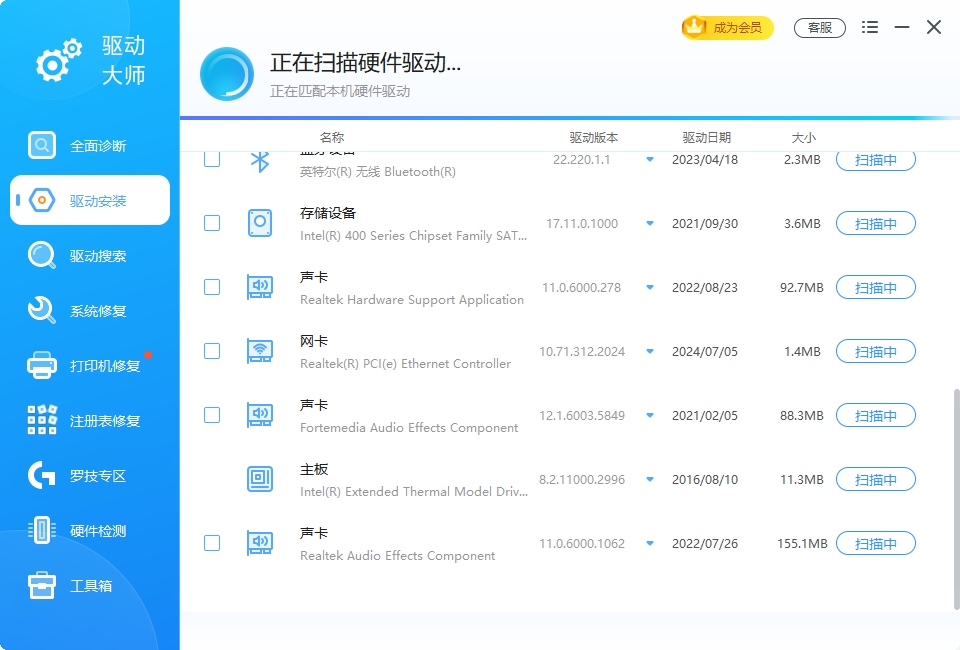The width and height of the screenshot is (960, 650).
Task: Open the 全面诊断 section
Action: coord(90,146)
